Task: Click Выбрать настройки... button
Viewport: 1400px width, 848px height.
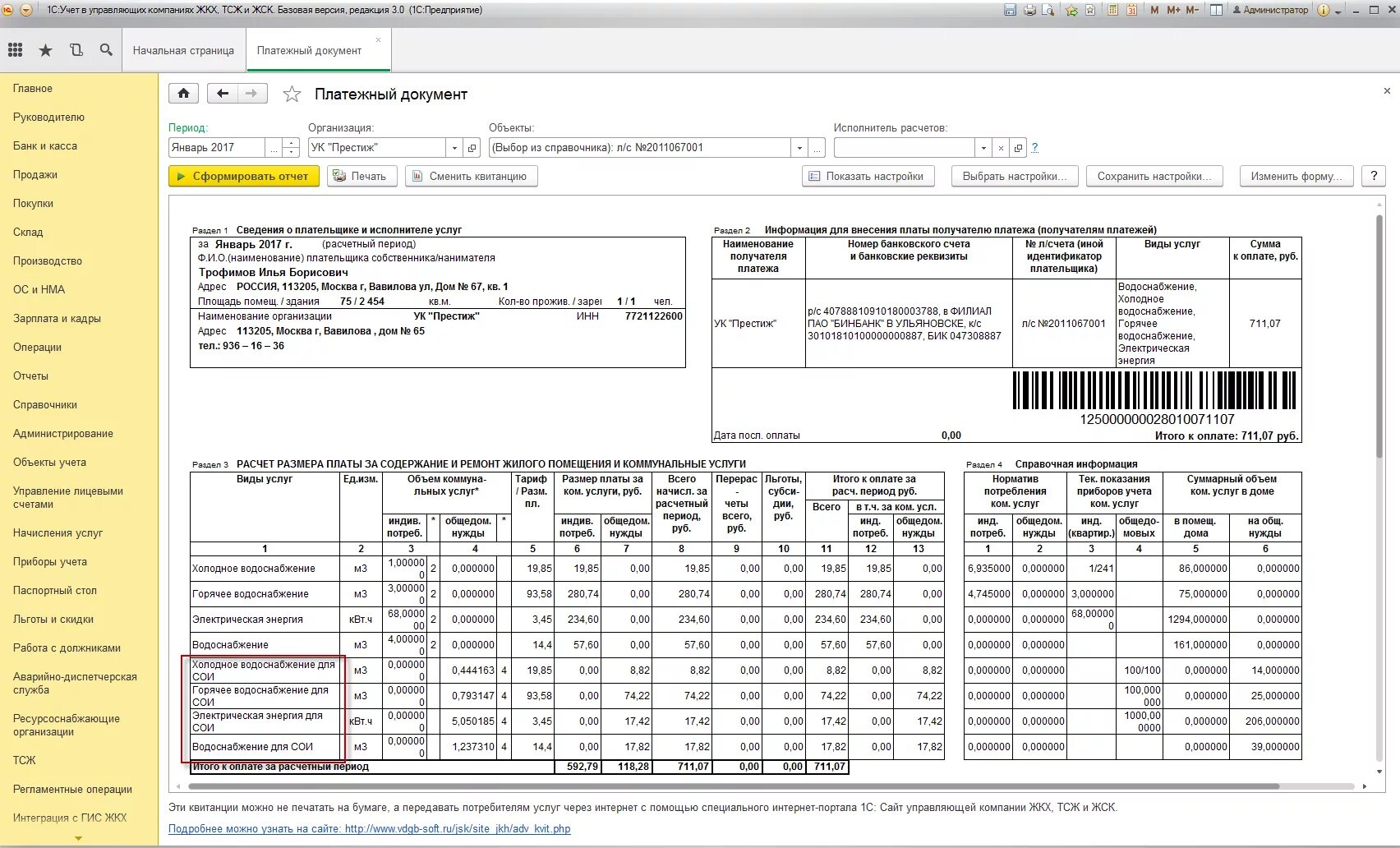Action: (1015, 176)
